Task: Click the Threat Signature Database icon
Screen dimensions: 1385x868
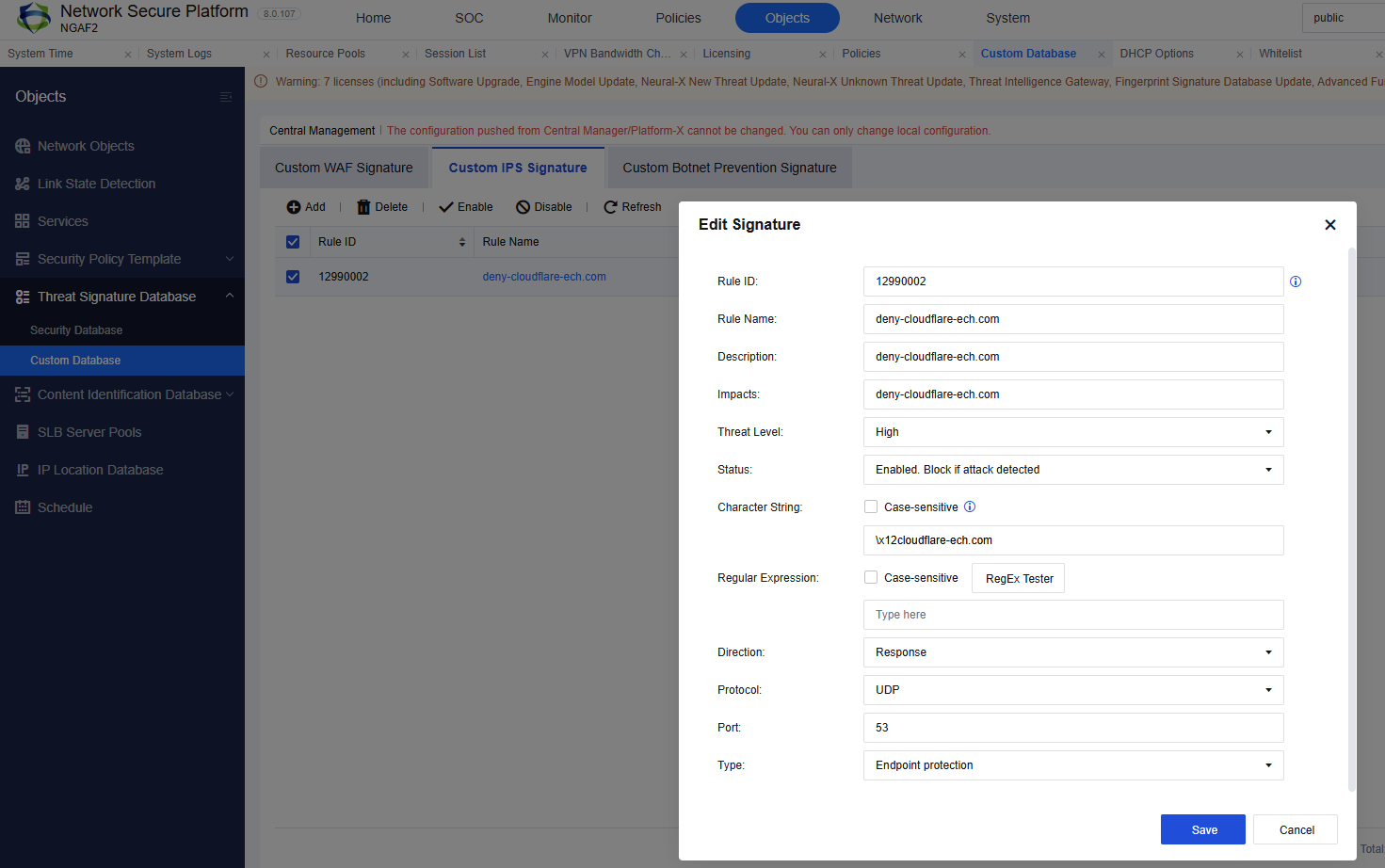Action: (23, 297)
